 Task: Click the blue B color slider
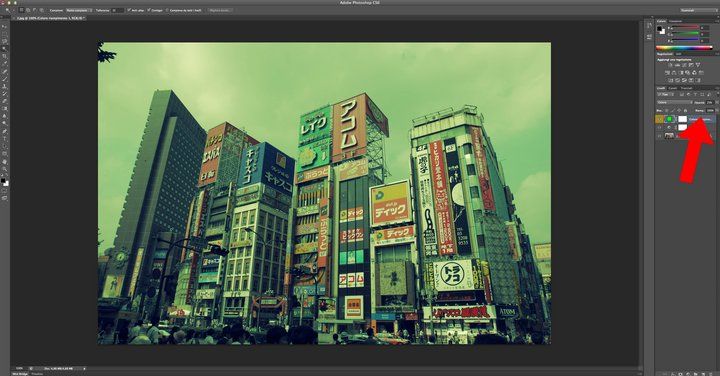click(x=685, y=39)
